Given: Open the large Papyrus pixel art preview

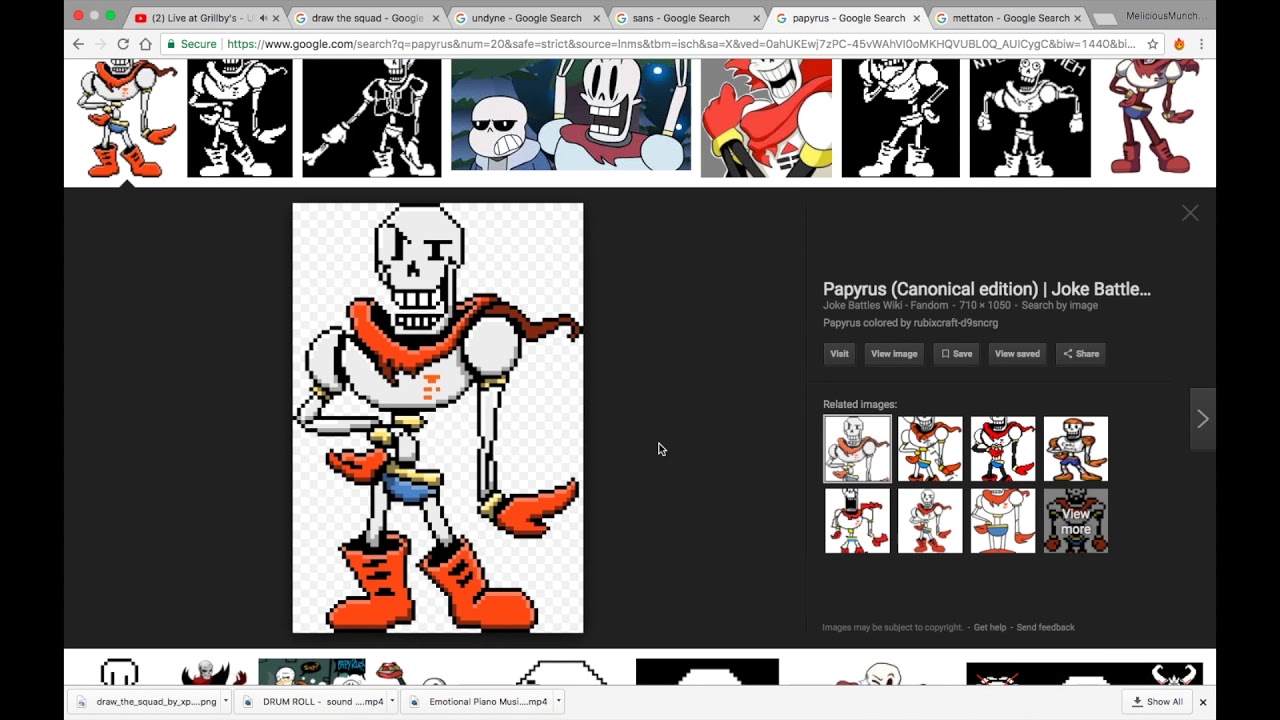Looking at the screenshot, I should tap(438, 418).
